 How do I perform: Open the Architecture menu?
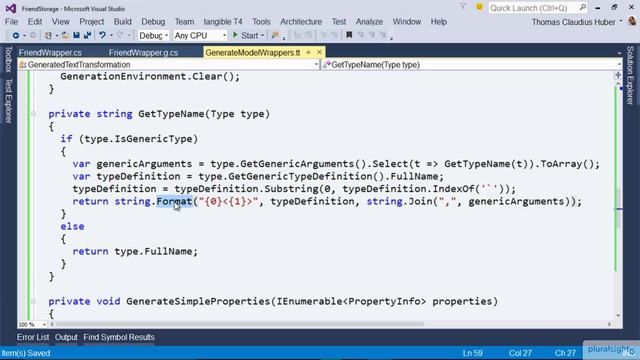301,22
